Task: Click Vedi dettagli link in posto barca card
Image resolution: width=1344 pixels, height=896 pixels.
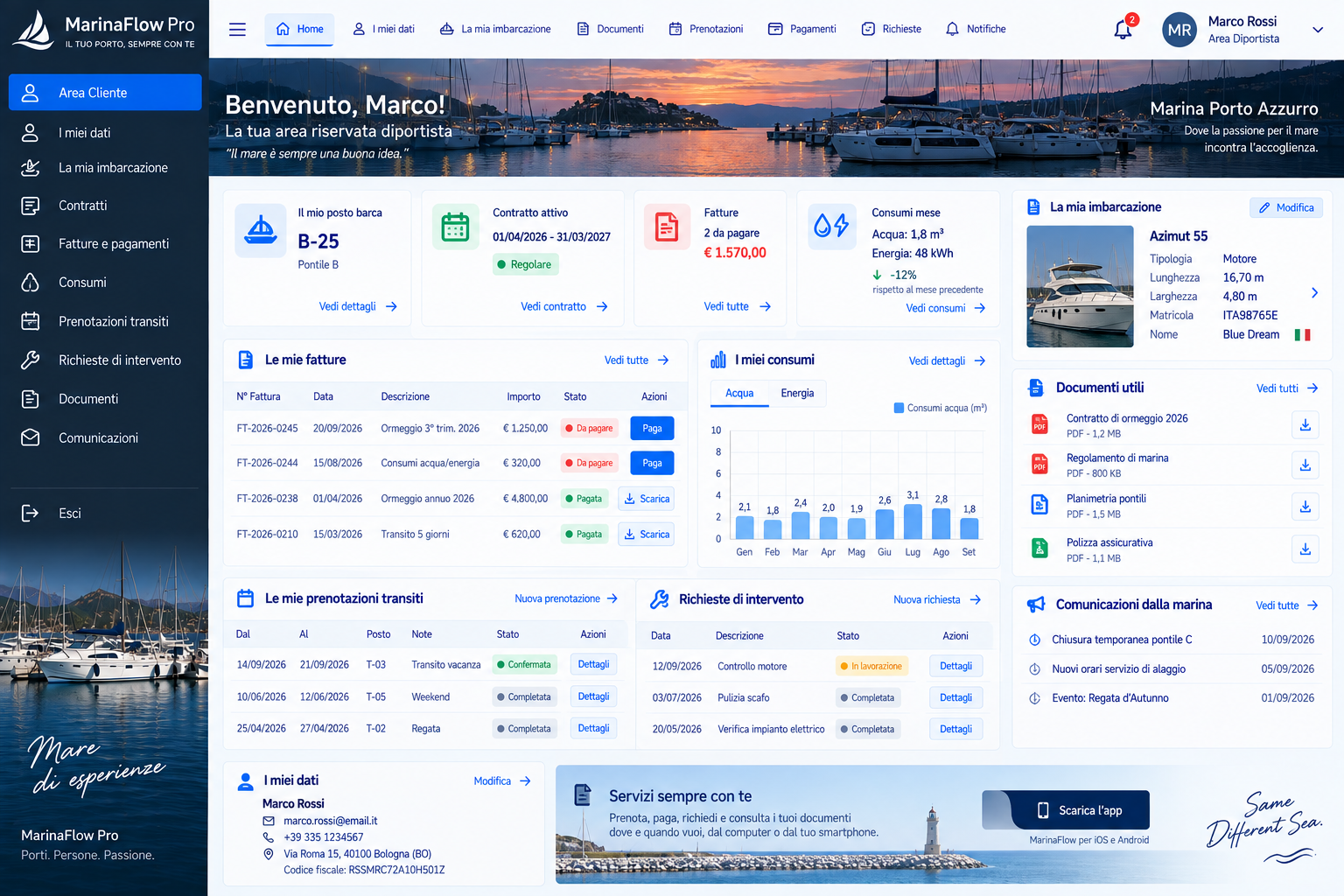Action: pyautogui.click(x=358, y=306)
